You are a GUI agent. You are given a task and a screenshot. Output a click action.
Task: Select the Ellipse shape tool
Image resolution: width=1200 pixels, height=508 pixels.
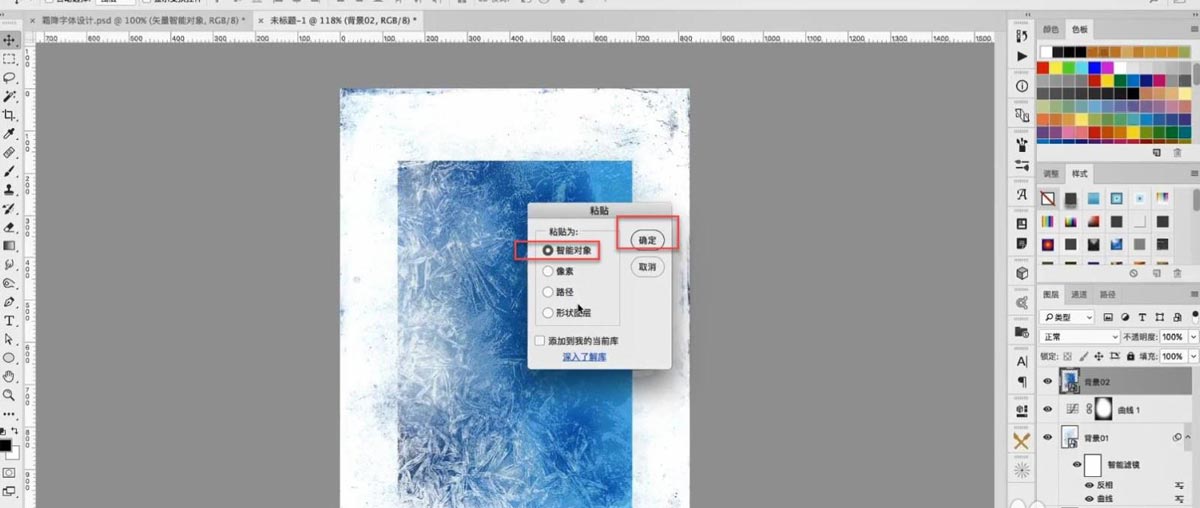tap(9, 358)
